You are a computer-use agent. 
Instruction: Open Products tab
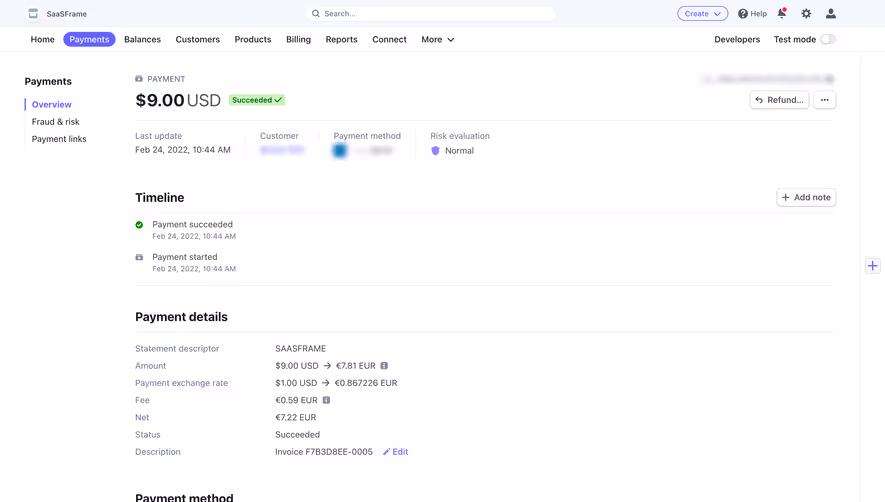pos(253,40)
